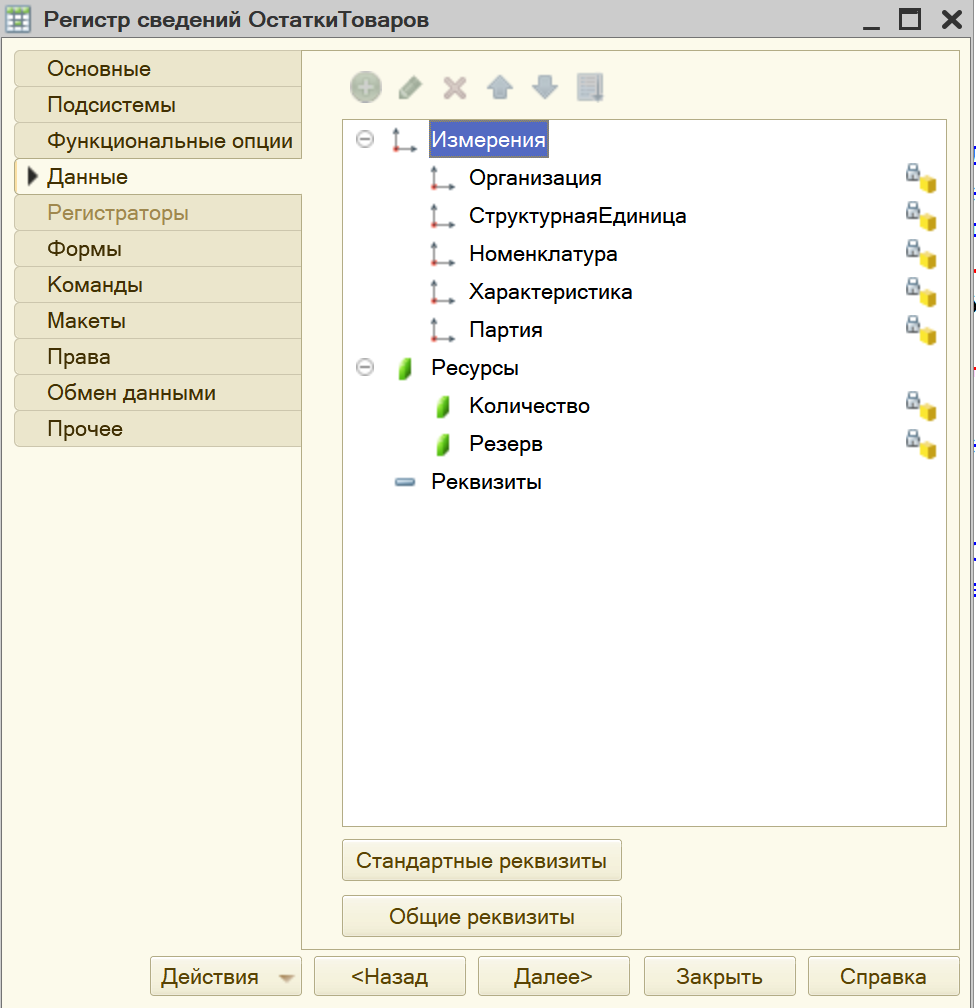976x1008 pixels.
Task: Click the Закрыть button
Action: click(x=719, y=976)
